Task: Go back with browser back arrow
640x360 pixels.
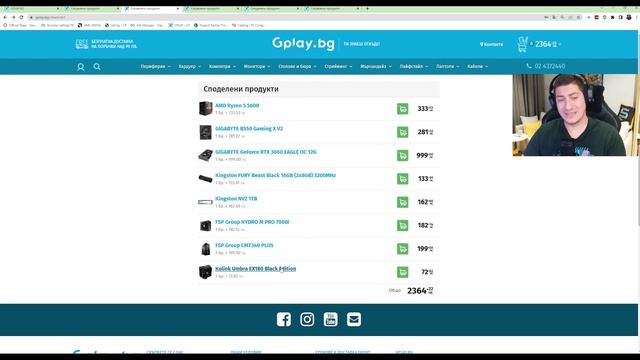Action: tap(5, 17)
